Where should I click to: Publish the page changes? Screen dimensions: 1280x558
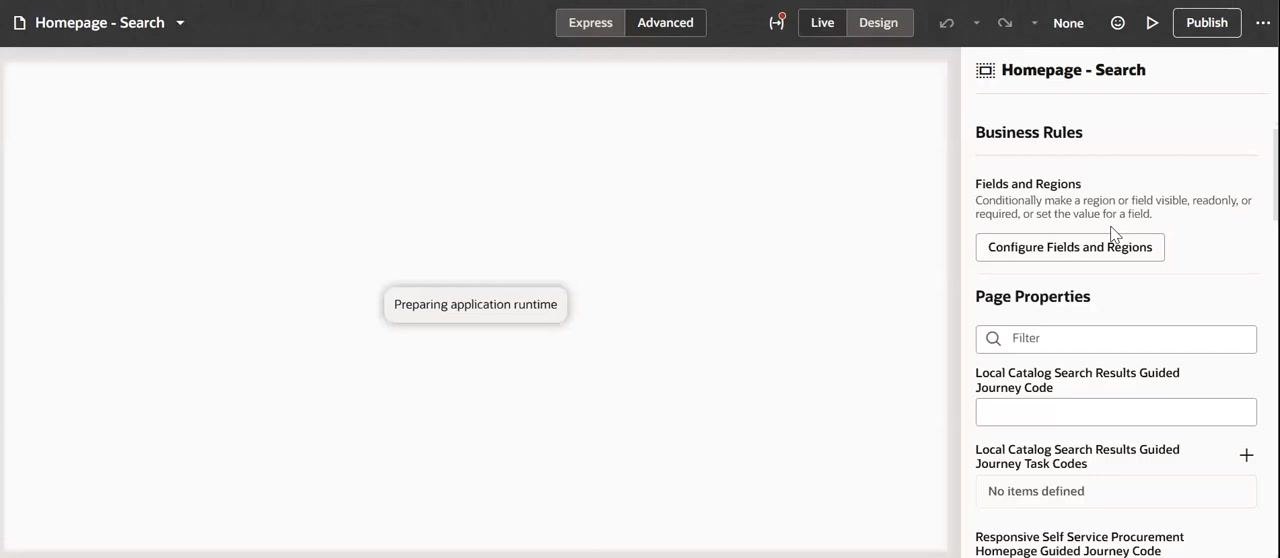(x=1207, y=23)
